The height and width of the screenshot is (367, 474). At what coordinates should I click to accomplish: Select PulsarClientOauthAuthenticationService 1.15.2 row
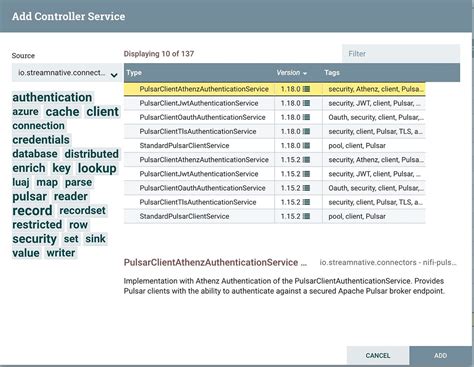click(x=275, y=188)
